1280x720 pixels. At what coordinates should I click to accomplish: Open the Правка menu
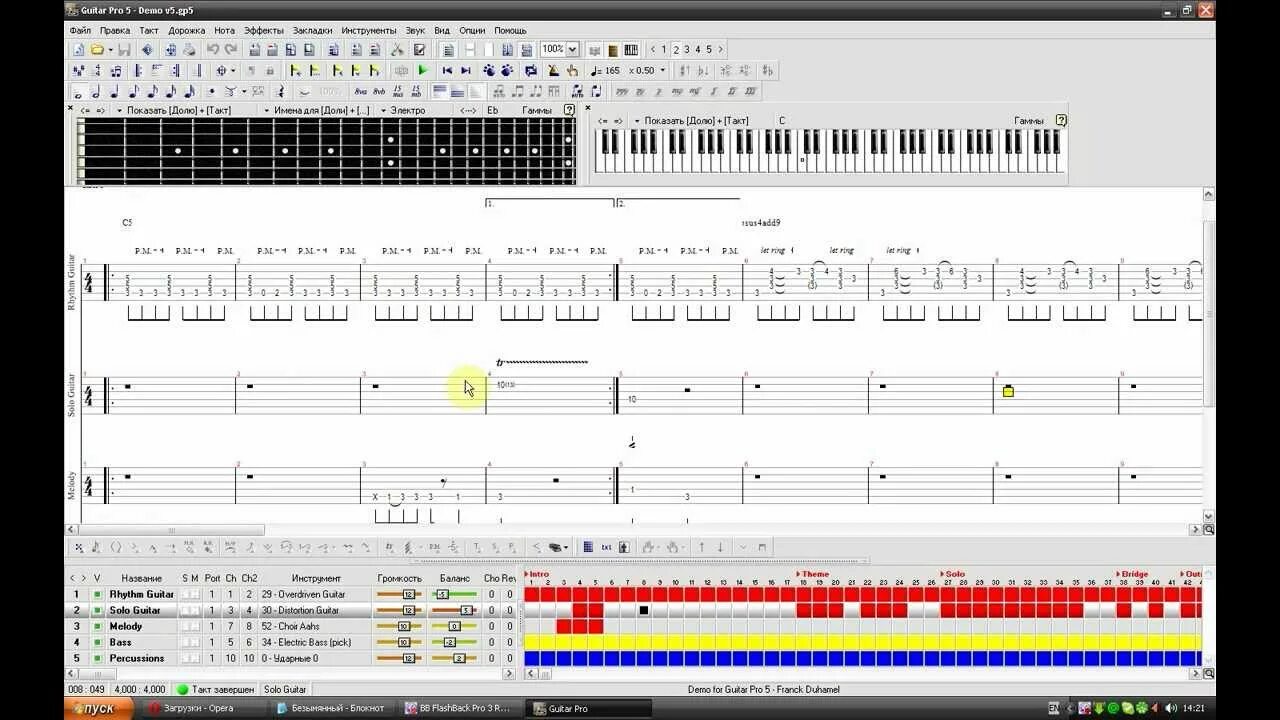[115, 30]
